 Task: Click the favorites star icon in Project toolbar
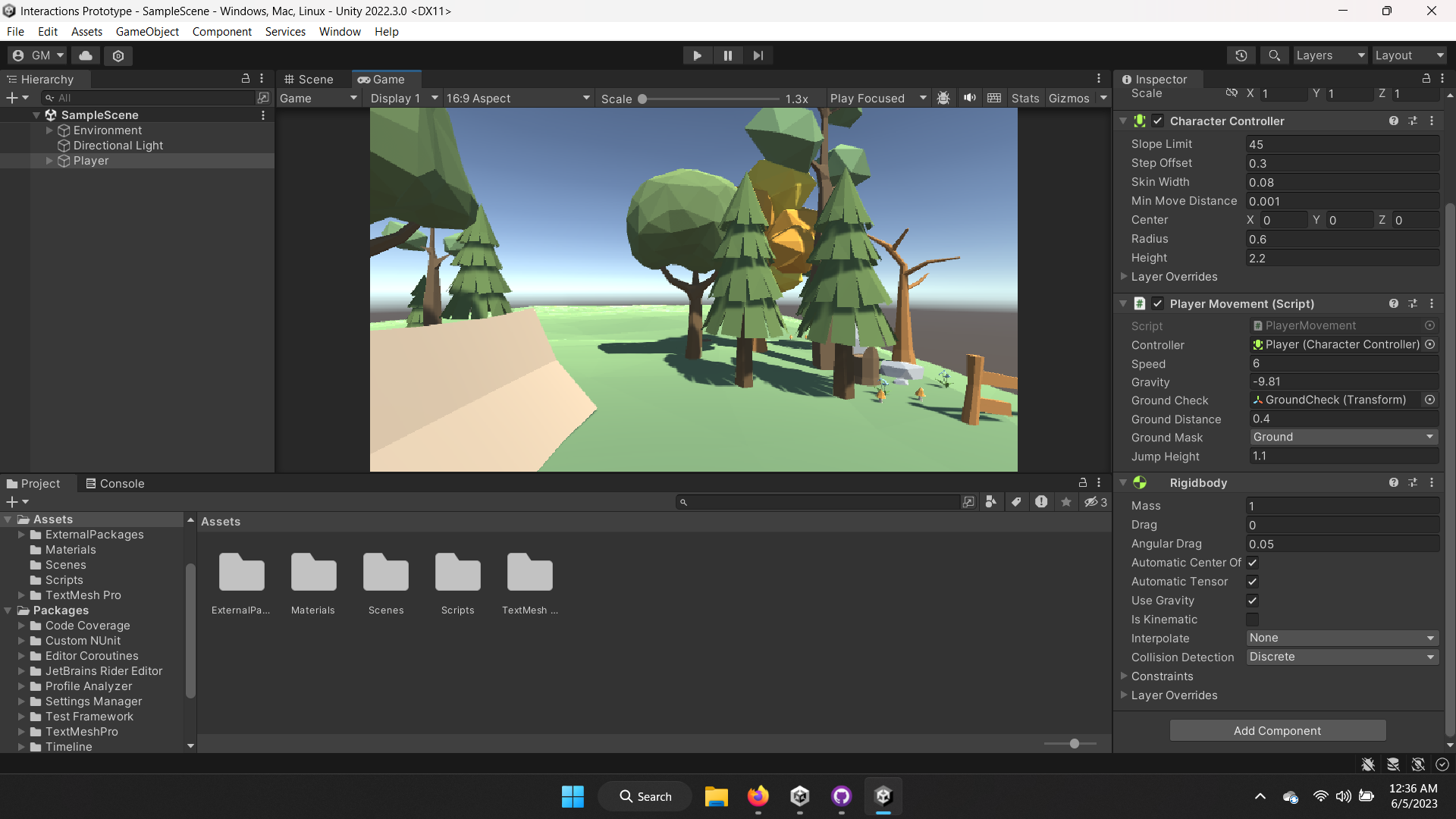1065,501
